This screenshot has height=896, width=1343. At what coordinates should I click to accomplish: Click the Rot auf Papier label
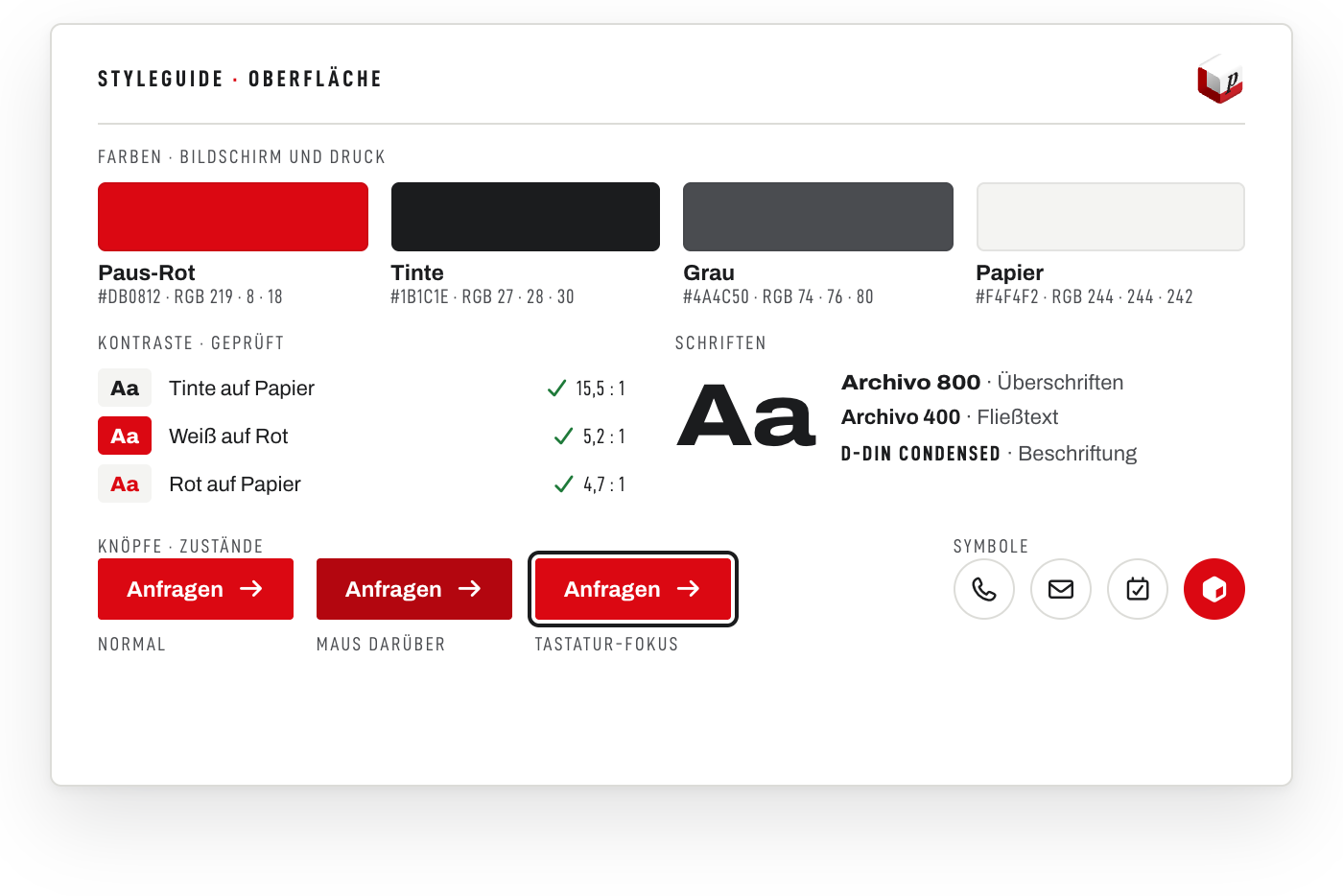pyautogui.click(x=235, y=484)
